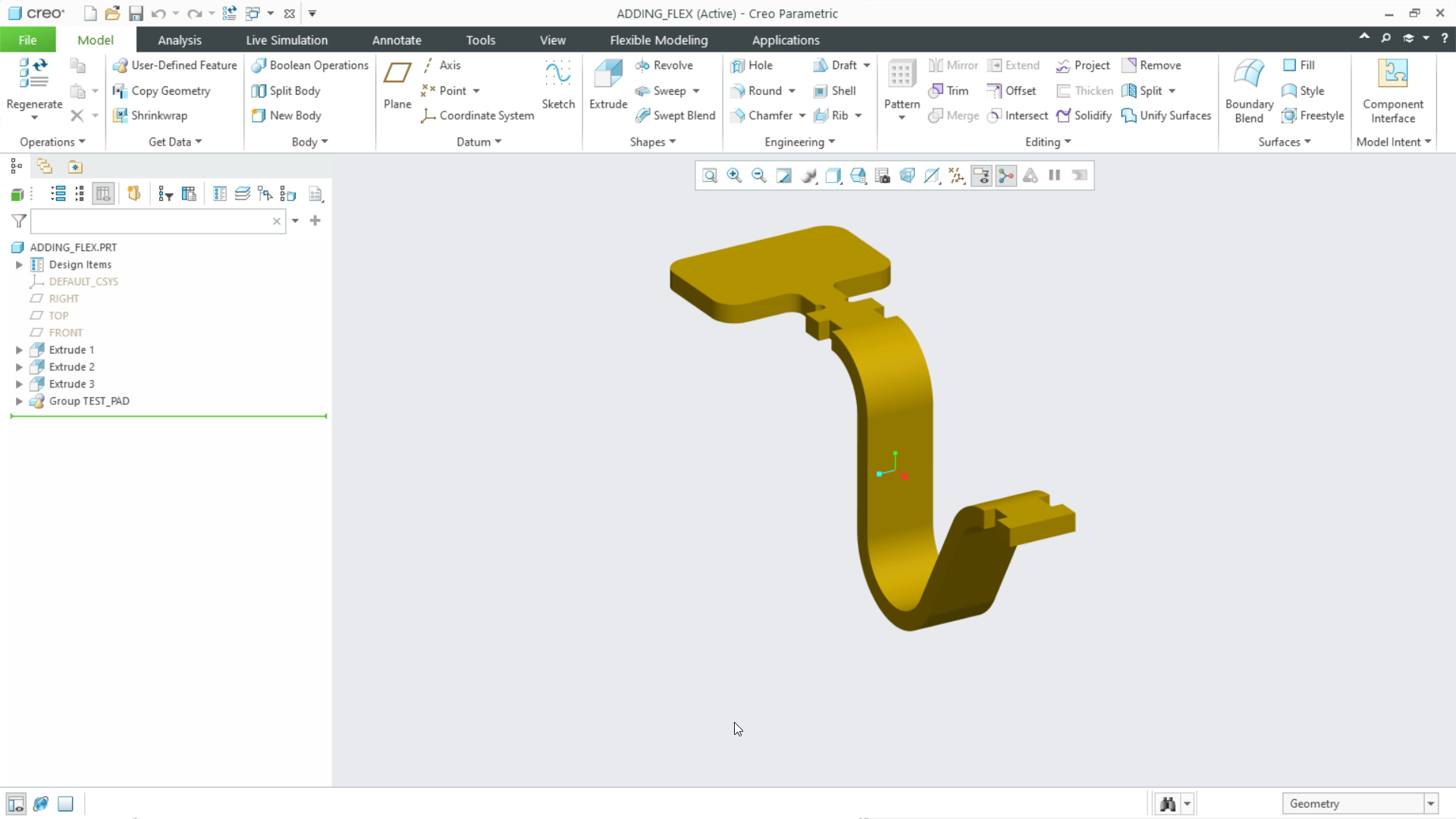Click the plus icon beside tree search

point(315,221)
